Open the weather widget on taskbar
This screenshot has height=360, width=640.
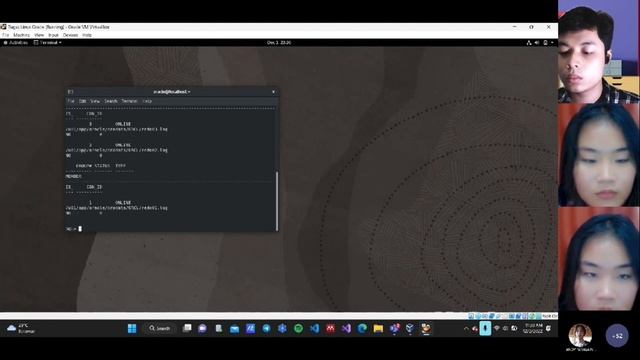point(21,329)
